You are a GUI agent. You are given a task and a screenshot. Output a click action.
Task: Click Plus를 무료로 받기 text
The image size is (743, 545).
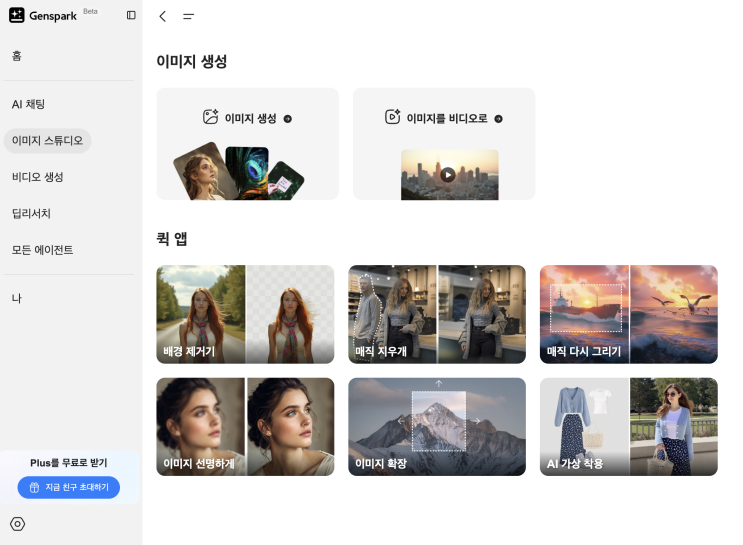coord(69,463)
